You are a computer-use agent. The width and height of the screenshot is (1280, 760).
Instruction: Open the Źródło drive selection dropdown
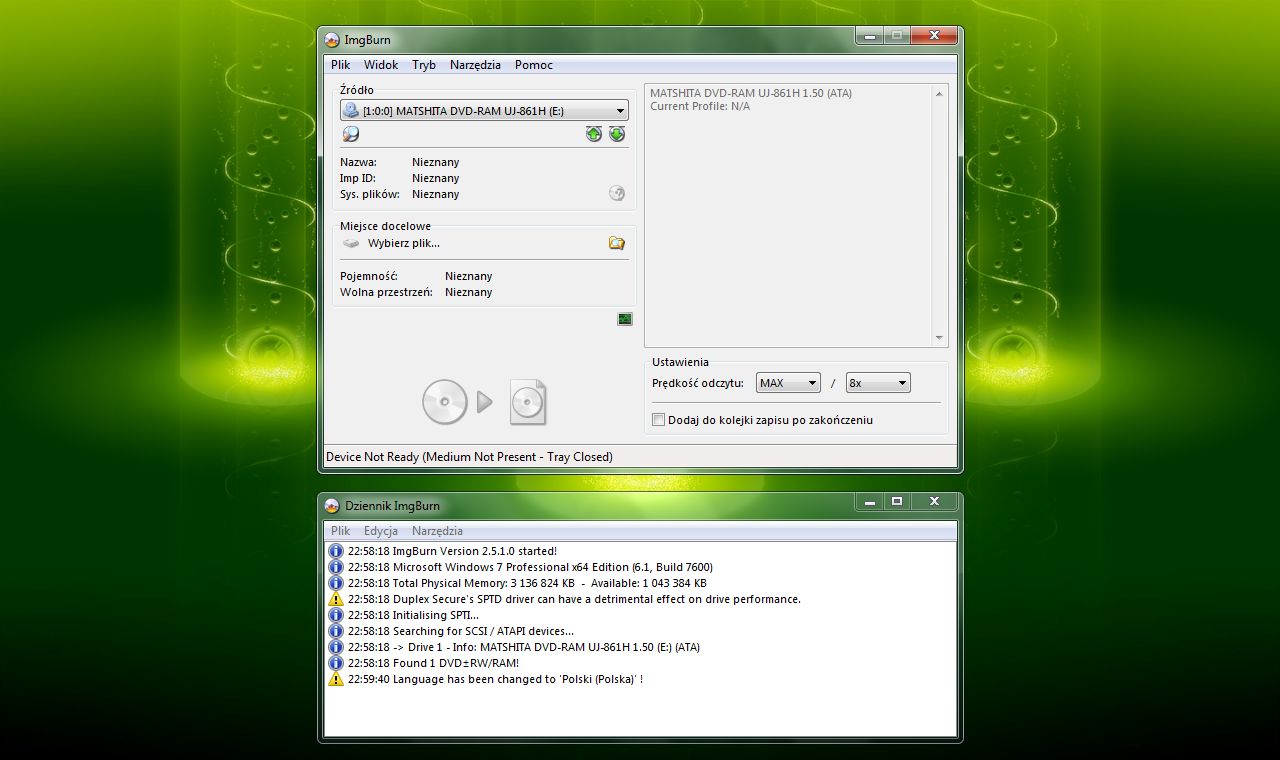coord(484,111)
